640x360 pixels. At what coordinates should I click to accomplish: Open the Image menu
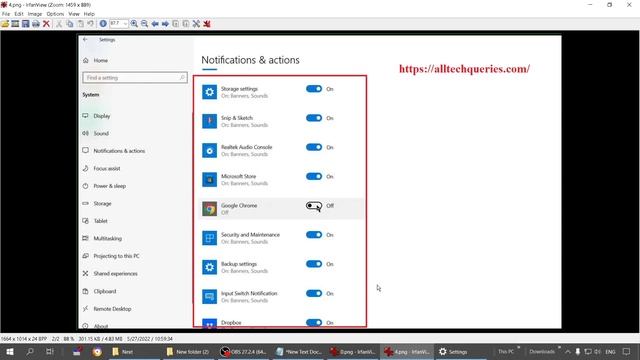[35, 14]
